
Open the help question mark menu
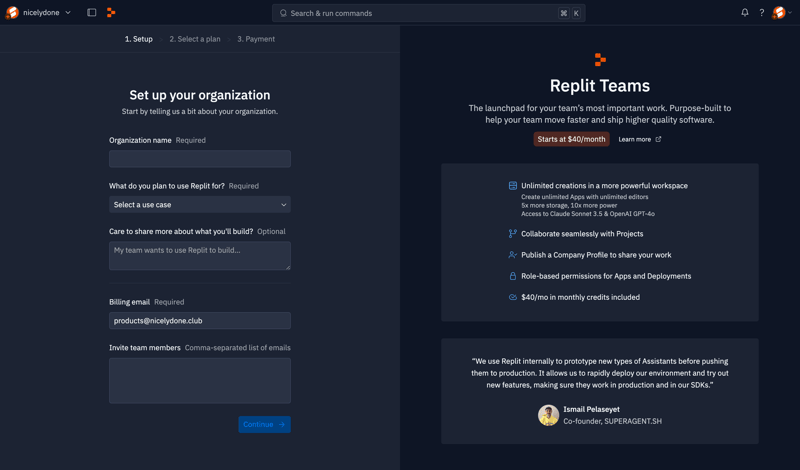tap(762, 12)
